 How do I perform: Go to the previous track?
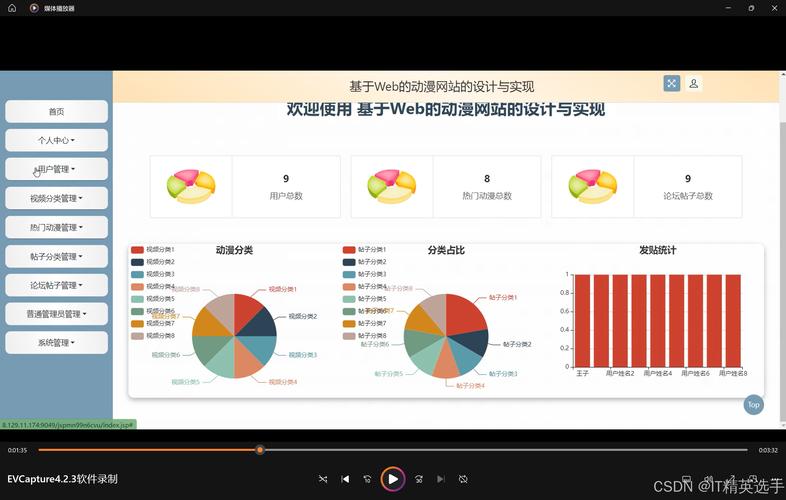(345, 479)
